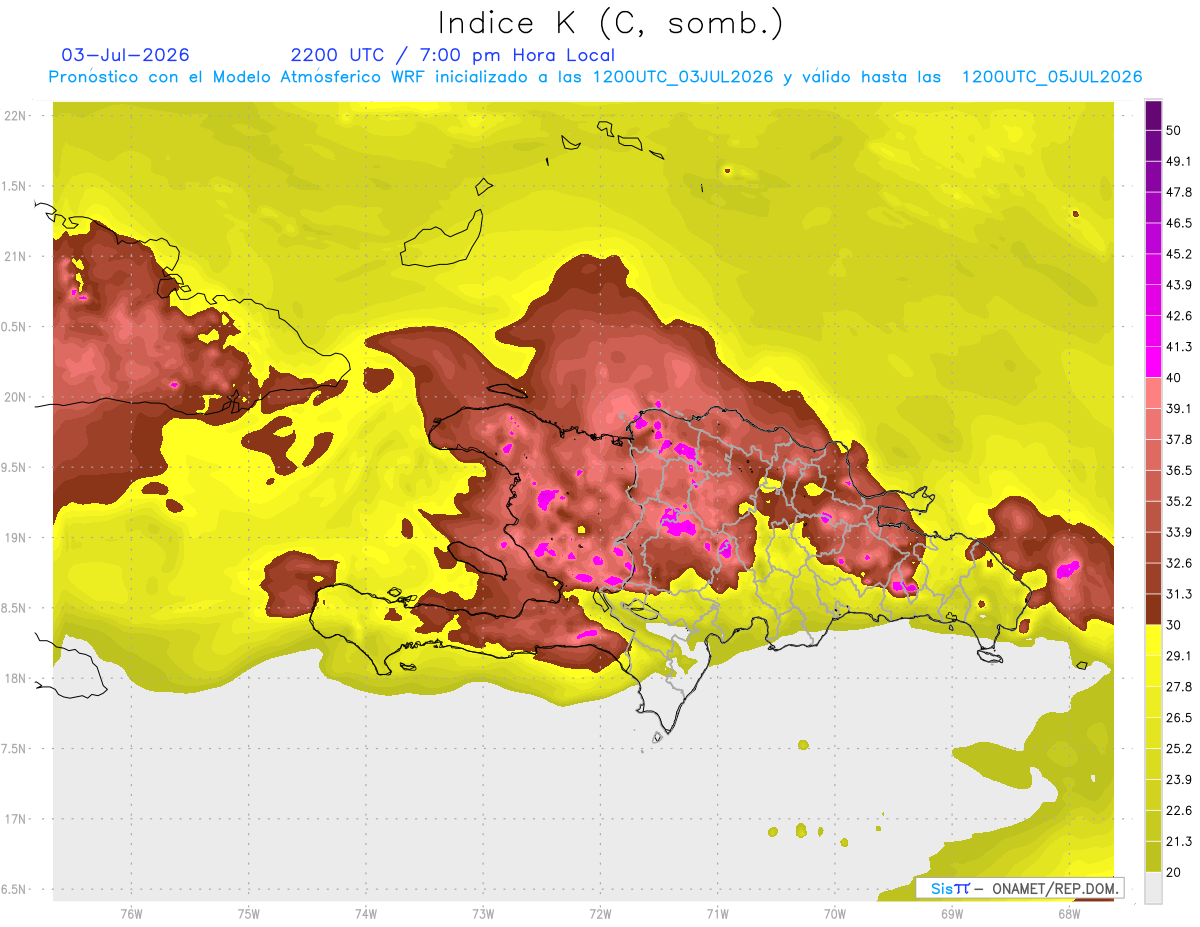Click the 42.6 colorbar value
Screen dimensions: 1200x927
1179,316
